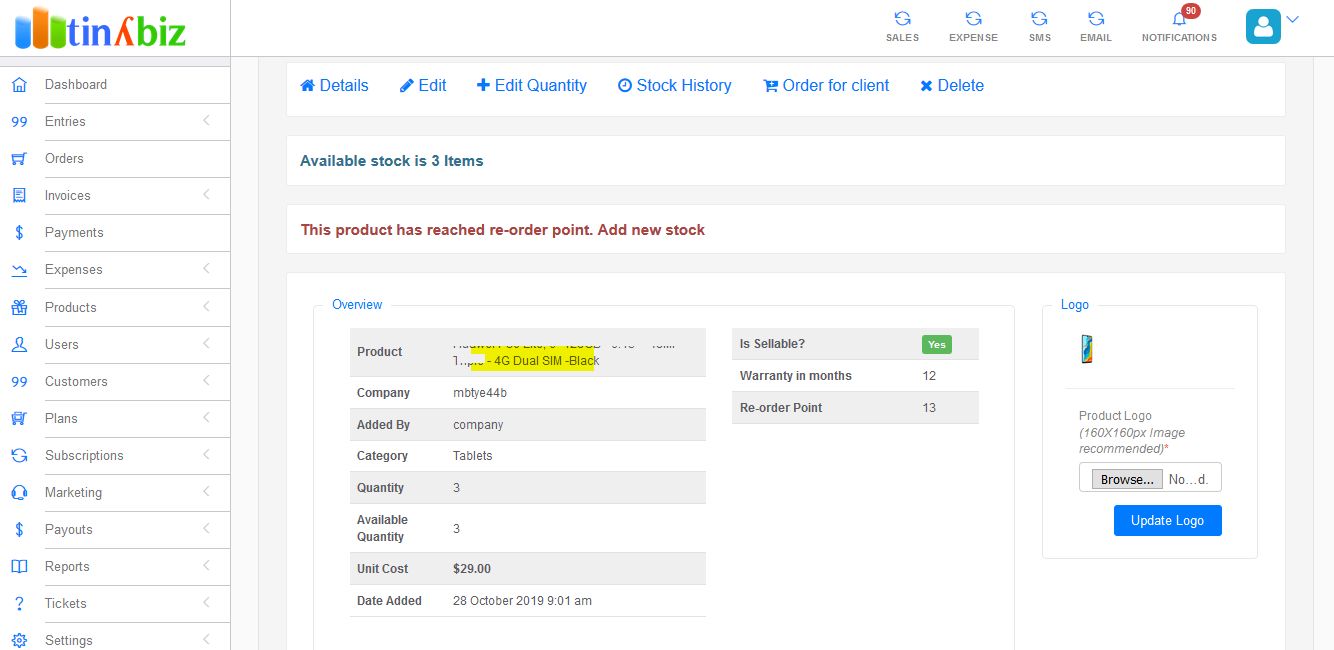
Task: Click the Edit product link
Action: [423, 86]
